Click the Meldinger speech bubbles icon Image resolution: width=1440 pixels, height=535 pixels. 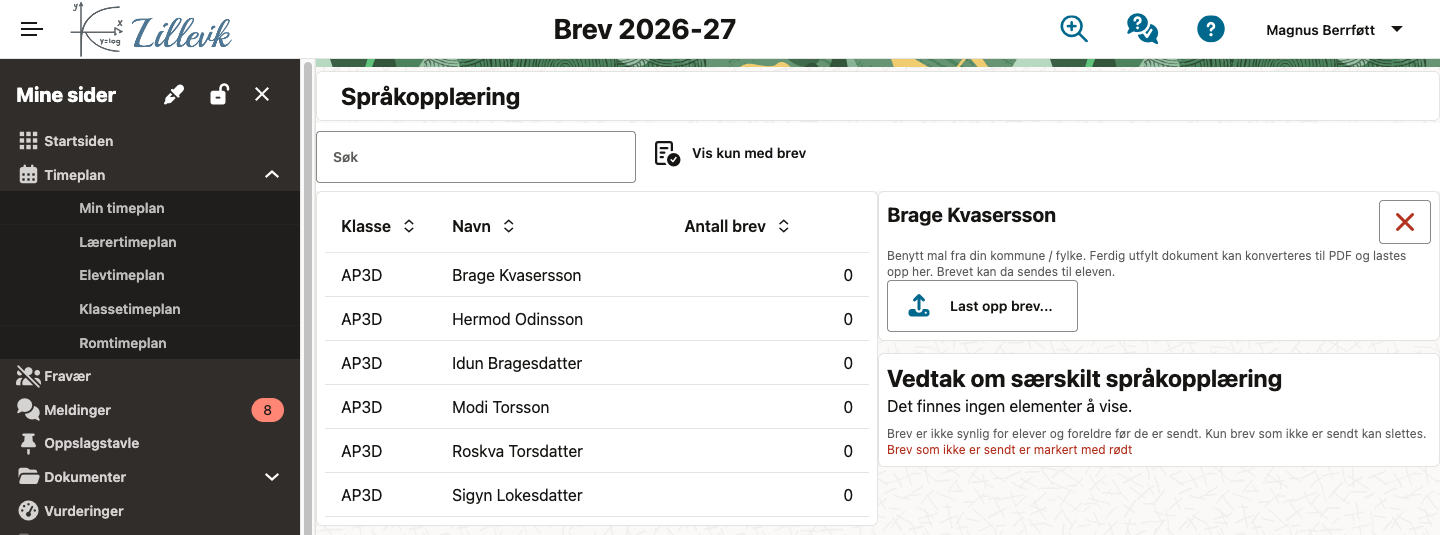28,410
